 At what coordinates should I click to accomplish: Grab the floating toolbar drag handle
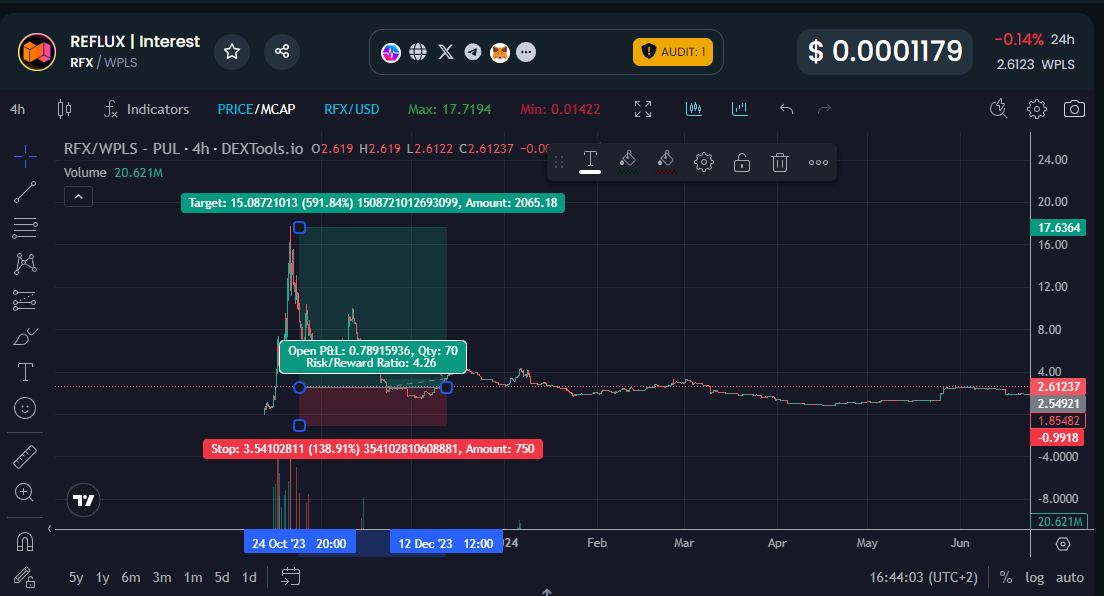click(x=559, y=162)
